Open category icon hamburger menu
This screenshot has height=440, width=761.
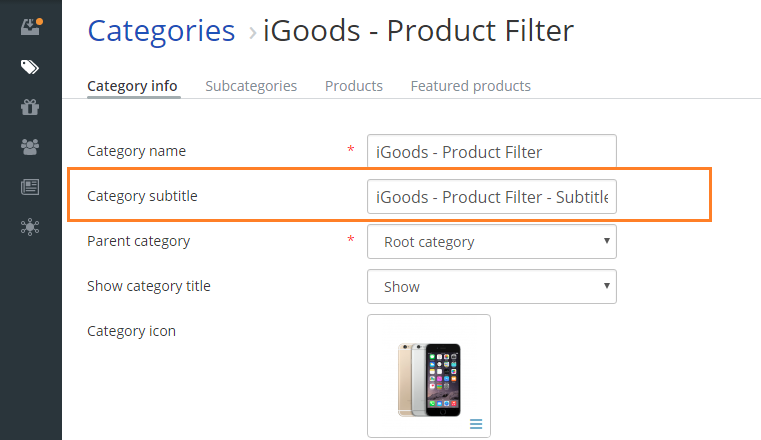point(476,424)
